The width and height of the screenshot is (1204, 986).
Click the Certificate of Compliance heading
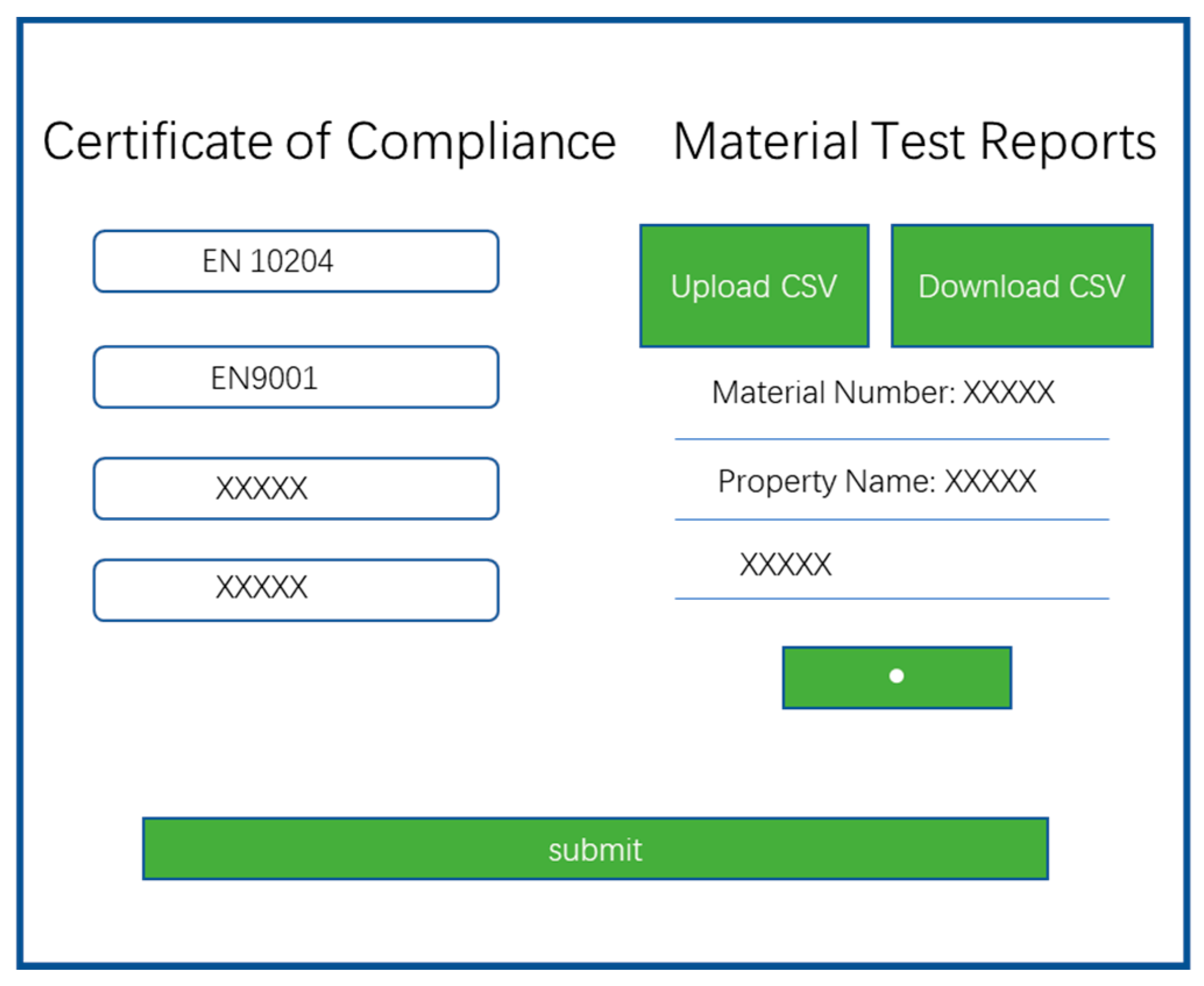[x=329, y=142]
